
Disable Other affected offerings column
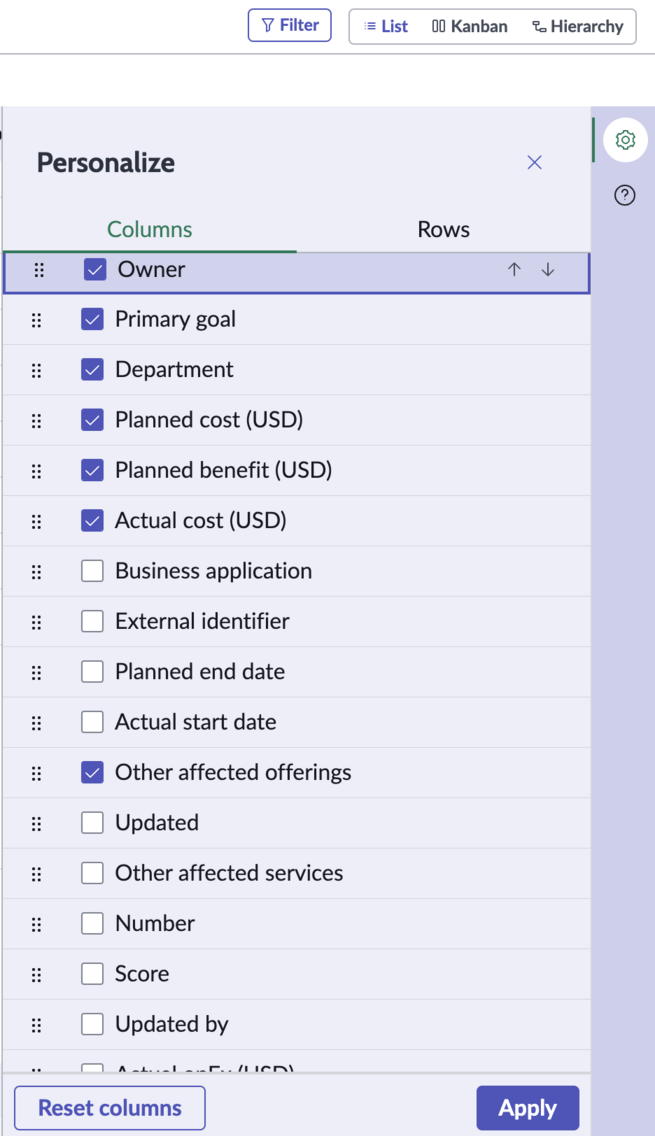[92, 772]
